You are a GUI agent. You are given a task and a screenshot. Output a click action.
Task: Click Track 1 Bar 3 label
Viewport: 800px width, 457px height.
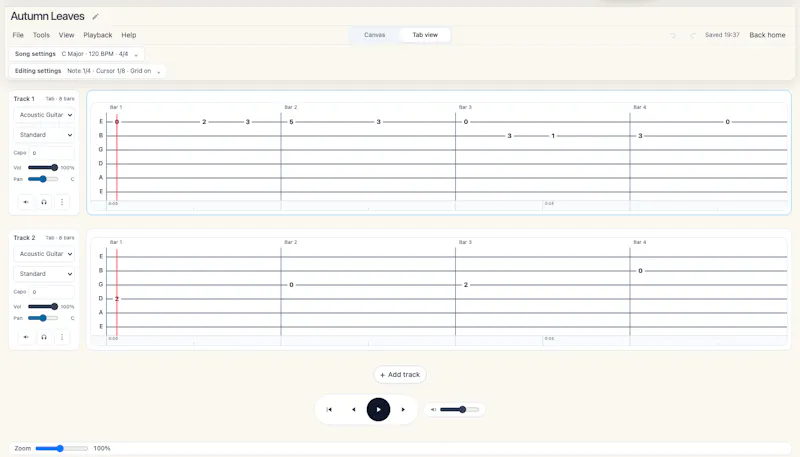pos(465,107)
